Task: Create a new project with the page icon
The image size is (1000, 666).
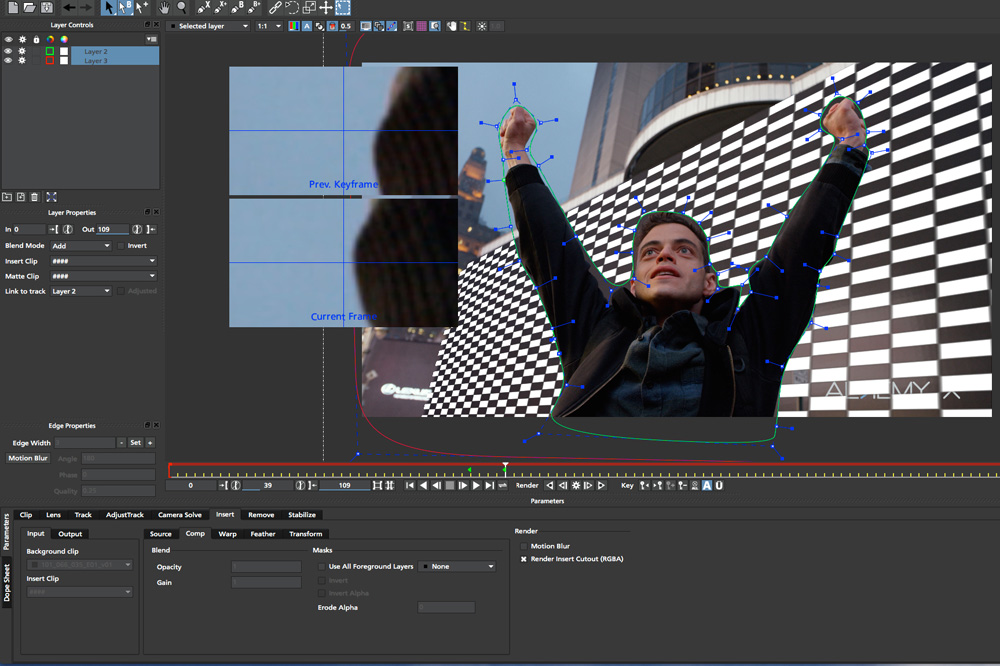Action: 13,8
